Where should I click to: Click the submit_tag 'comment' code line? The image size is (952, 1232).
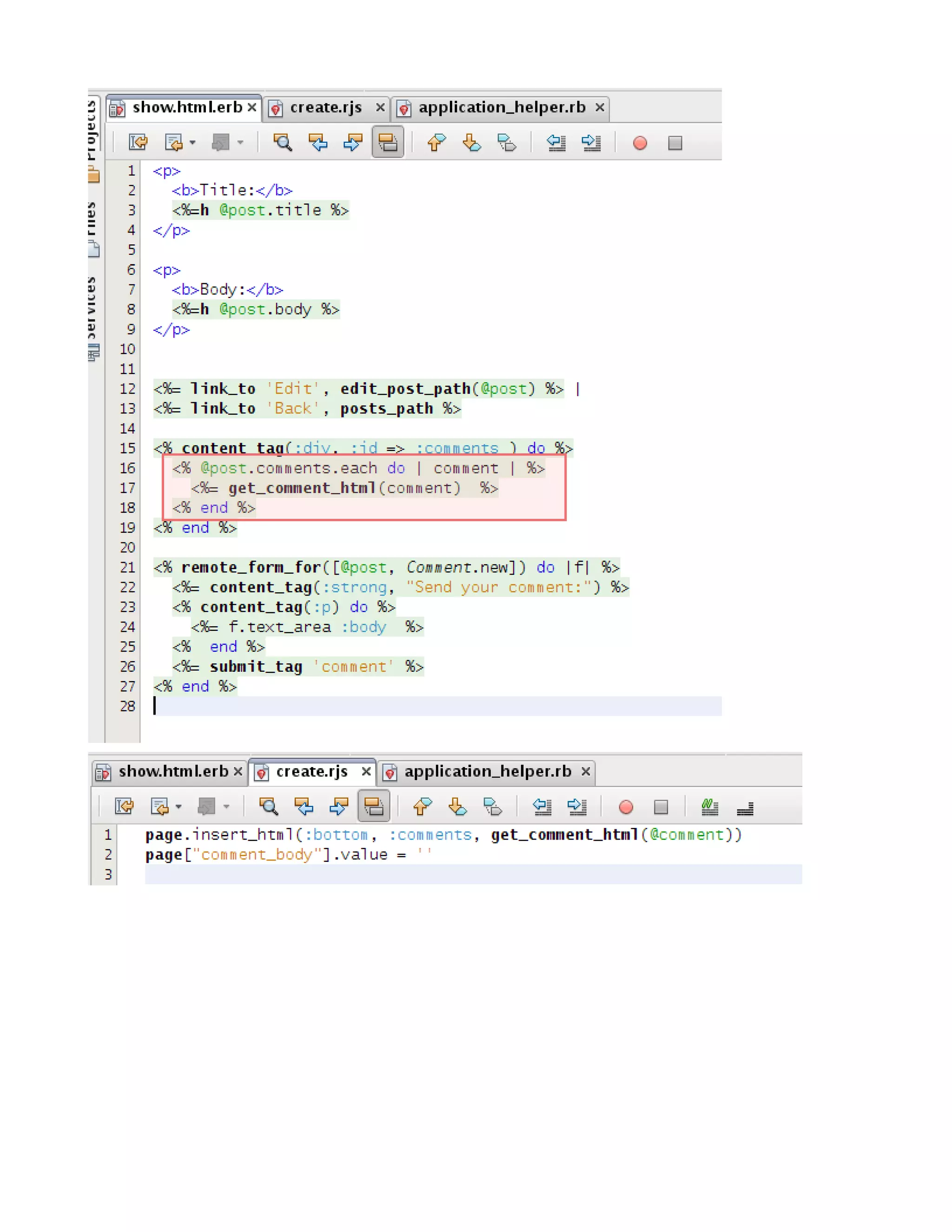(298, 667)
